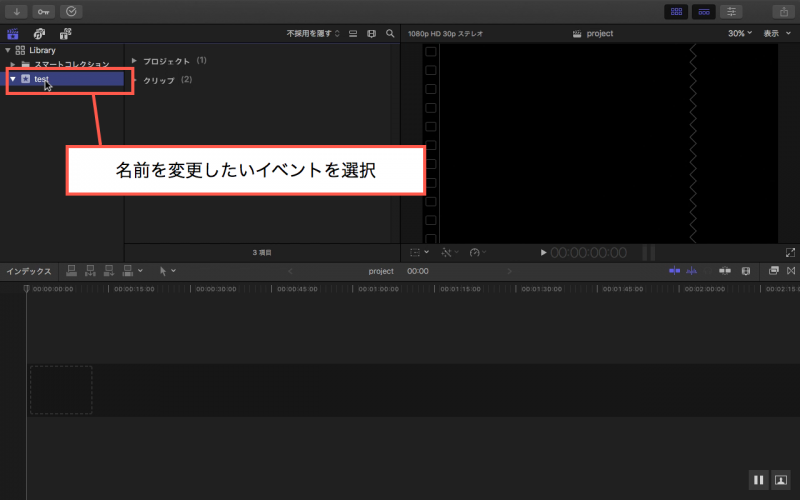Select the クリップ (2) group
This screenshot has width=800, height=500.
click(x=167, y=80)
